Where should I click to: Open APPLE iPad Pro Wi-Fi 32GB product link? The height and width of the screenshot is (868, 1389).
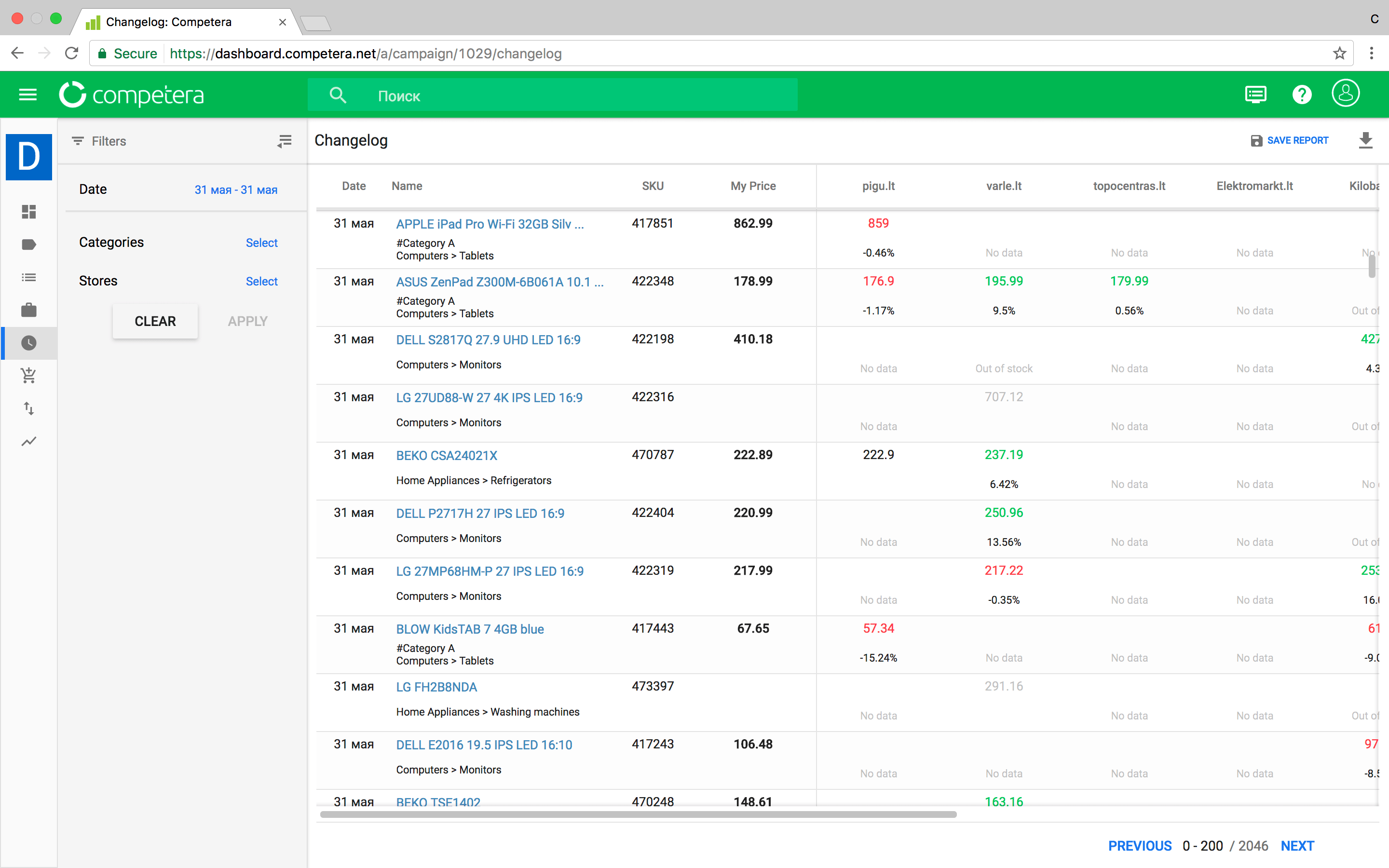(x=490, y=224)
